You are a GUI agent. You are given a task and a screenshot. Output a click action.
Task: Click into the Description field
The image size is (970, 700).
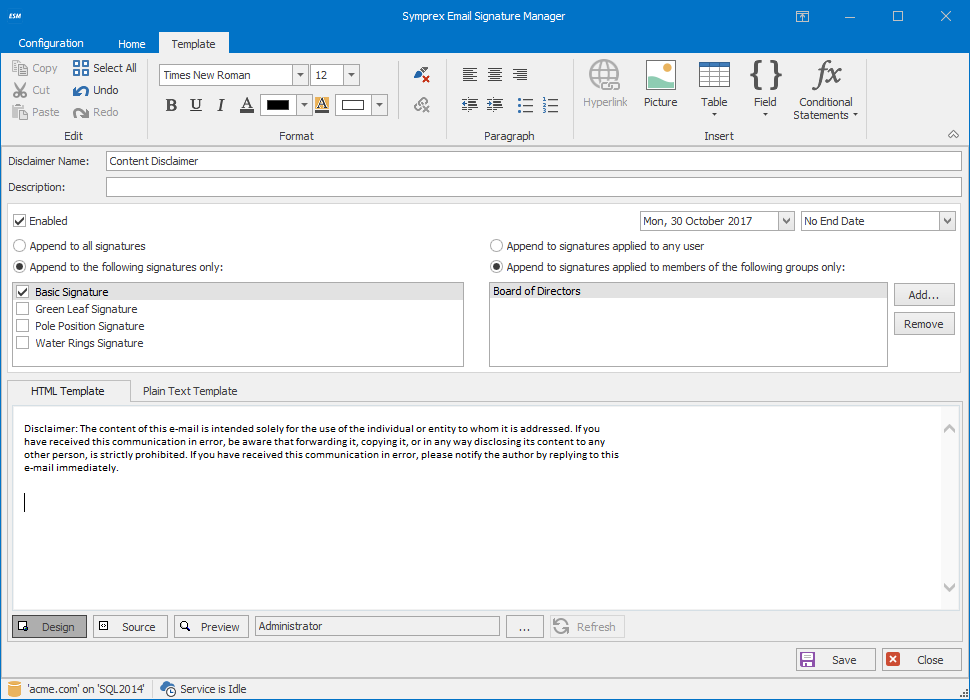click(x=533, y=187)
